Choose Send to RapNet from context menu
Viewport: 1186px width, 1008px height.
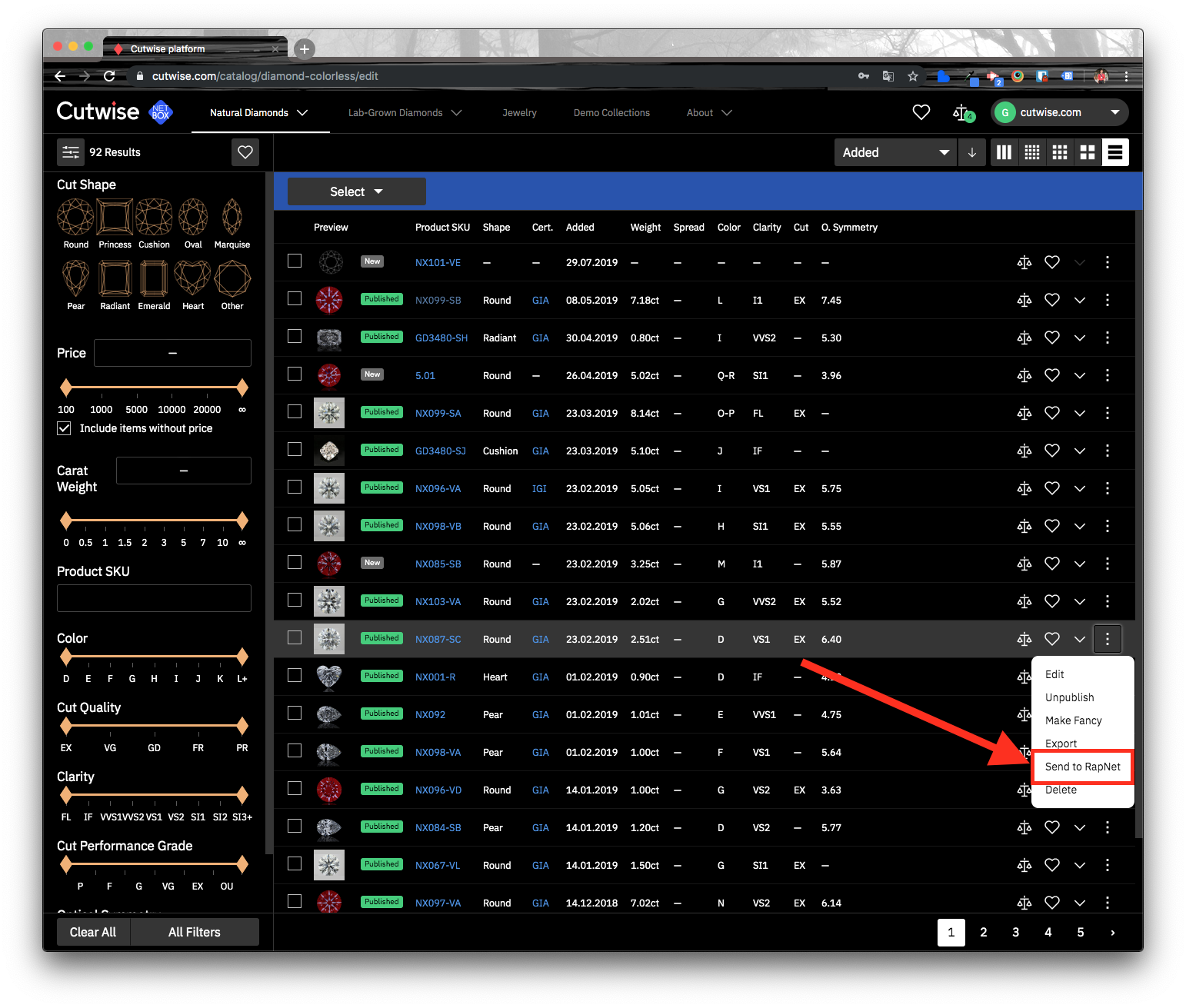click(x=1082, y=767)
